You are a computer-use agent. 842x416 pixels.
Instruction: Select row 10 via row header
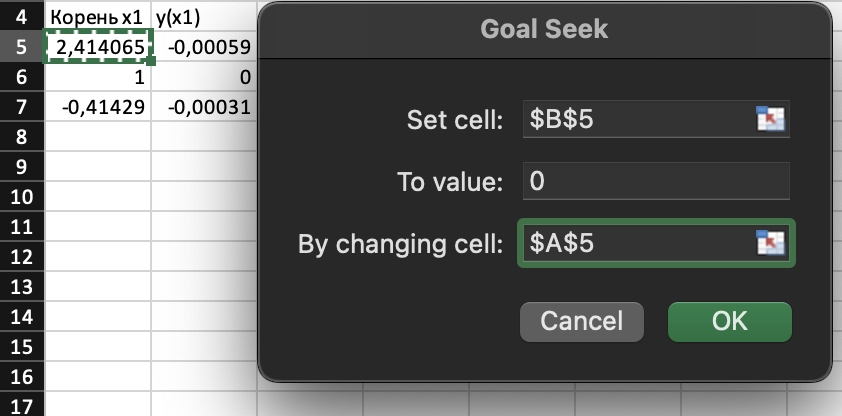[x=21, y=197]
